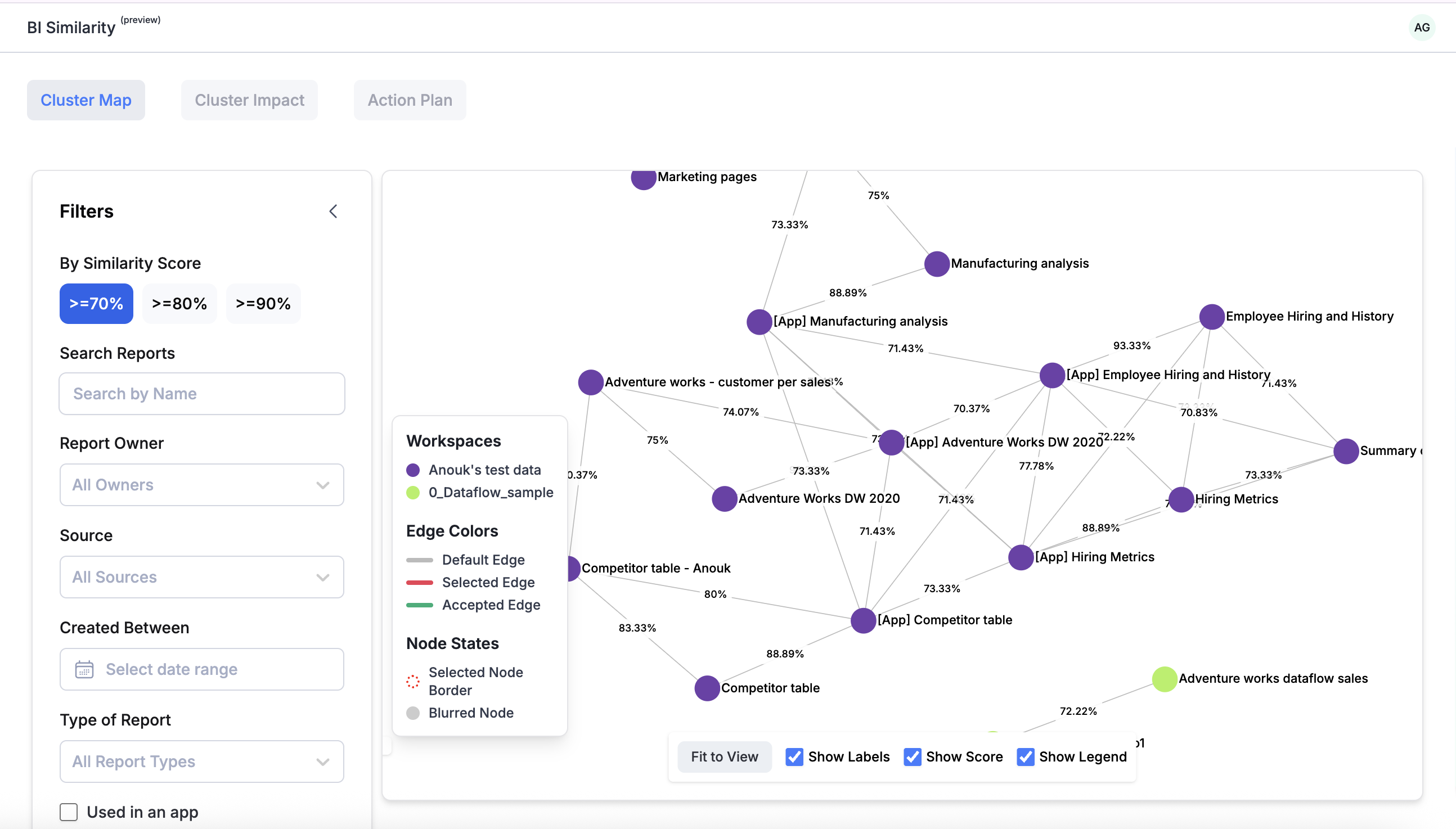Enable the Used in an app checkbox
1456x829 pixels.
tap(69, 812)
